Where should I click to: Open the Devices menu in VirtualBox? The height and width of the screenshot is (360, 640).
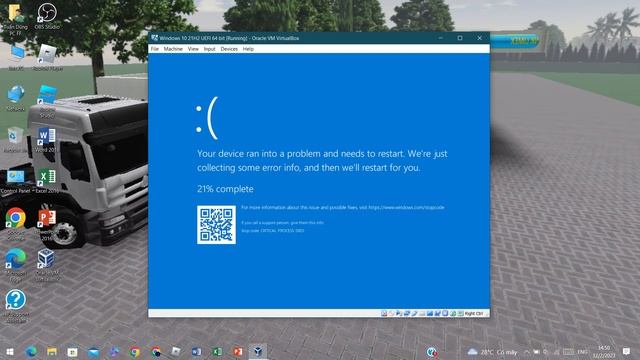click(229, 49)
